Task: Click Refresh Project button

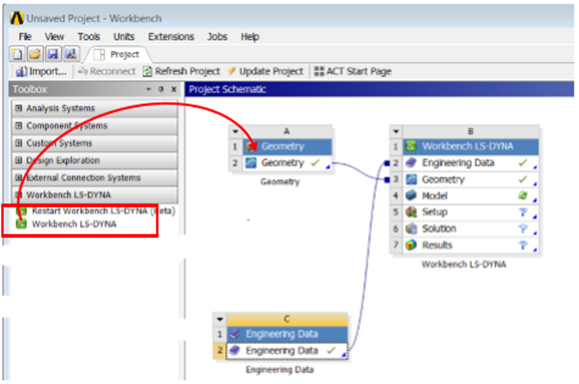Action: pos(181,71)
